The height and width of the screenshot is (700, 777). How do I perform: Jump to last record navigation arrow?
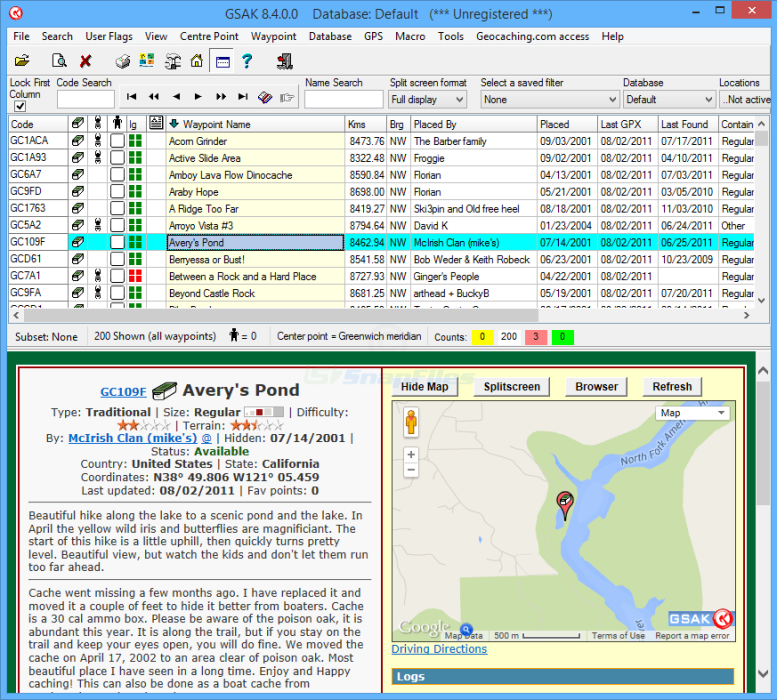coord(242,97)
